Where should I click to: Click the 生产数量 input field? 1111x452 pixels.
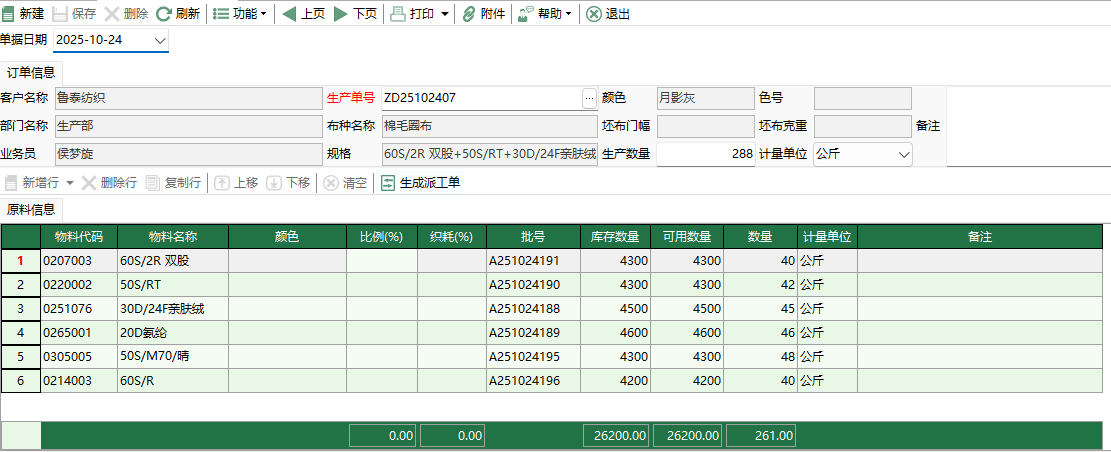[x=705, y=154]
